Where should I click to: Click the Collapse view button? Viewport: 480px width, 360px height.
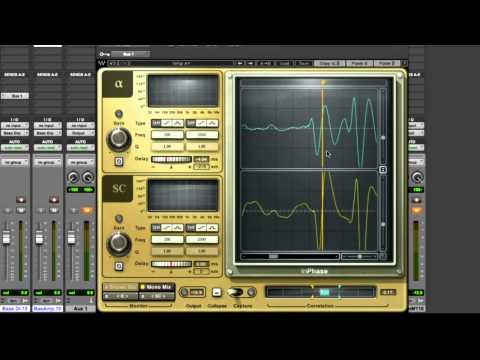click(x=217, y=292)
